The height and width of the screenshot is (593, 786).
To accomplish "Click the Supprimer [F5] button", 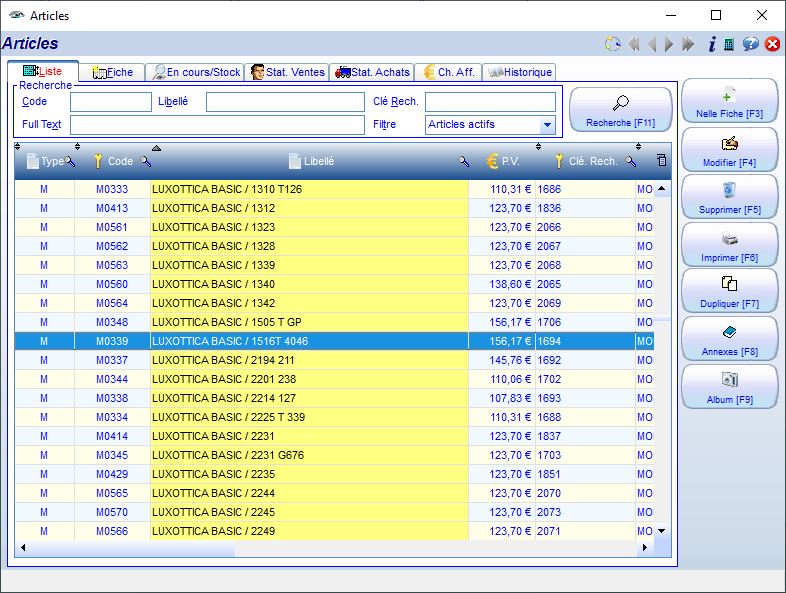I will click(729, 197).
